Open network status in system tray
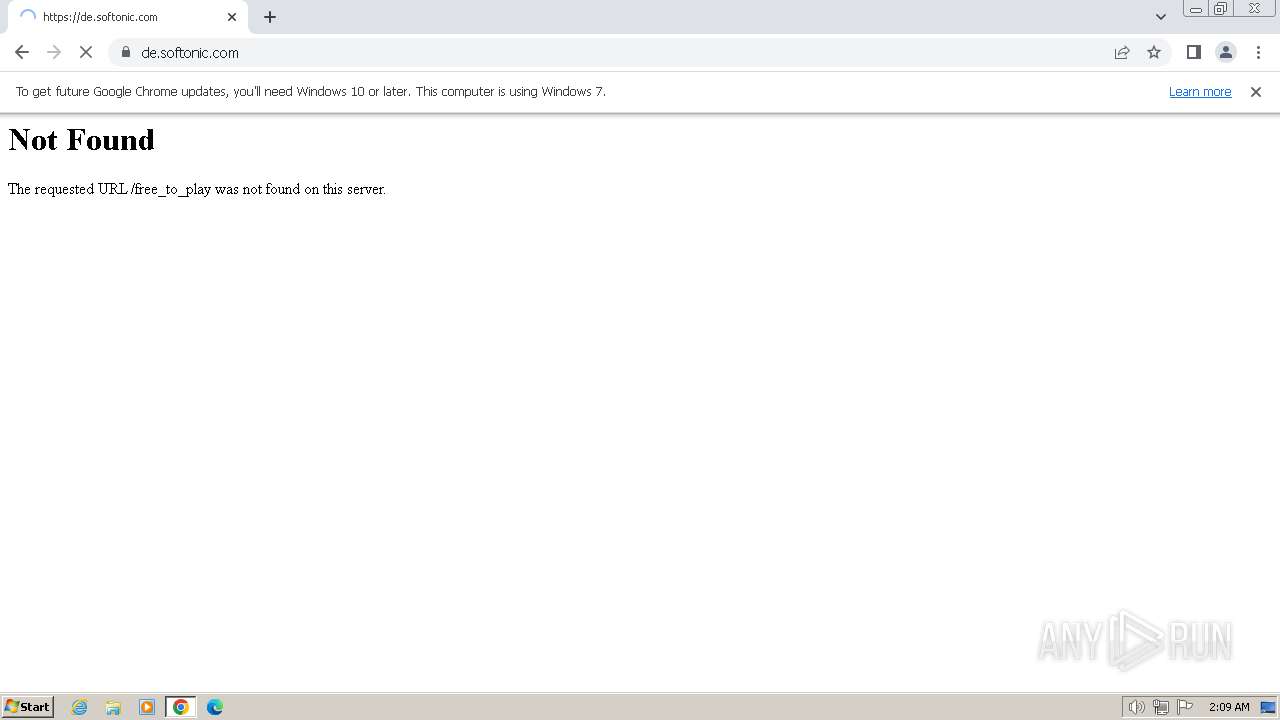The height and width of the screenshot is (720, 1280). 1161,707
